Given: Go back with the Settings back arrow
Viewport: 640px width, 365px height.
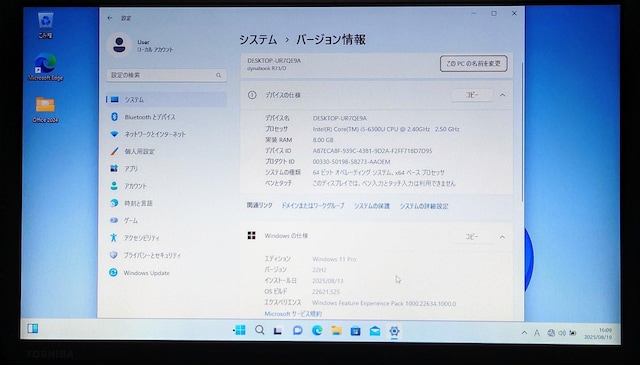Looking at the screenshot, I should (110, 18).
